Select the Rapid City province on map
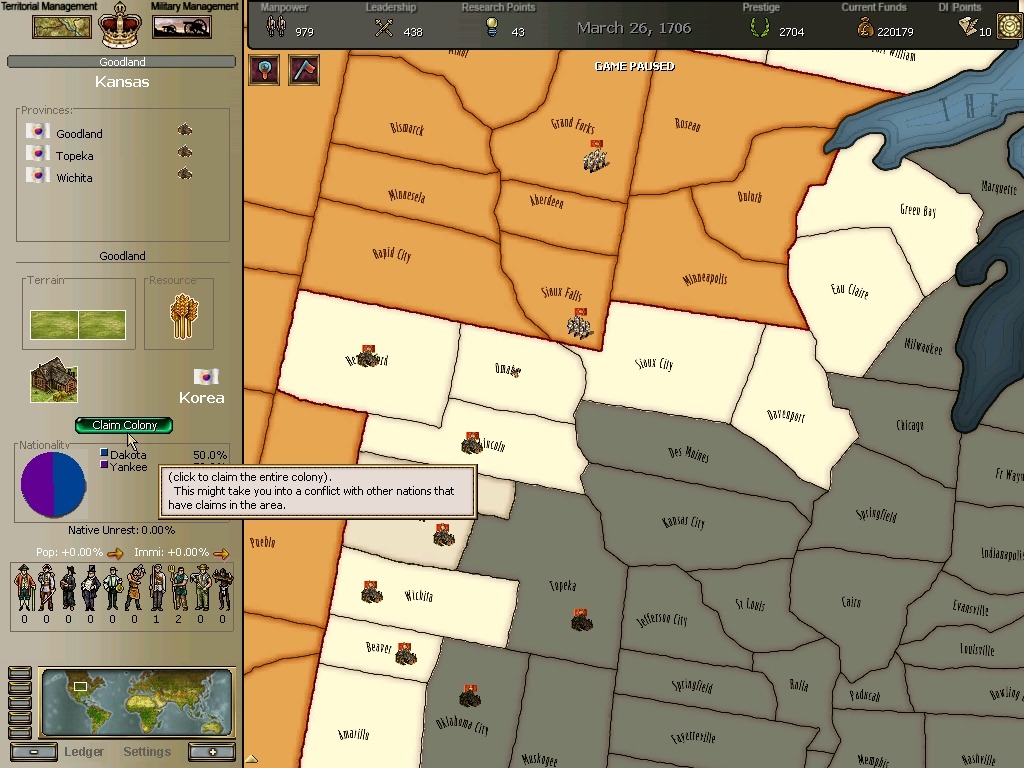Viewport: 1024px width, 768px height. 392,254
